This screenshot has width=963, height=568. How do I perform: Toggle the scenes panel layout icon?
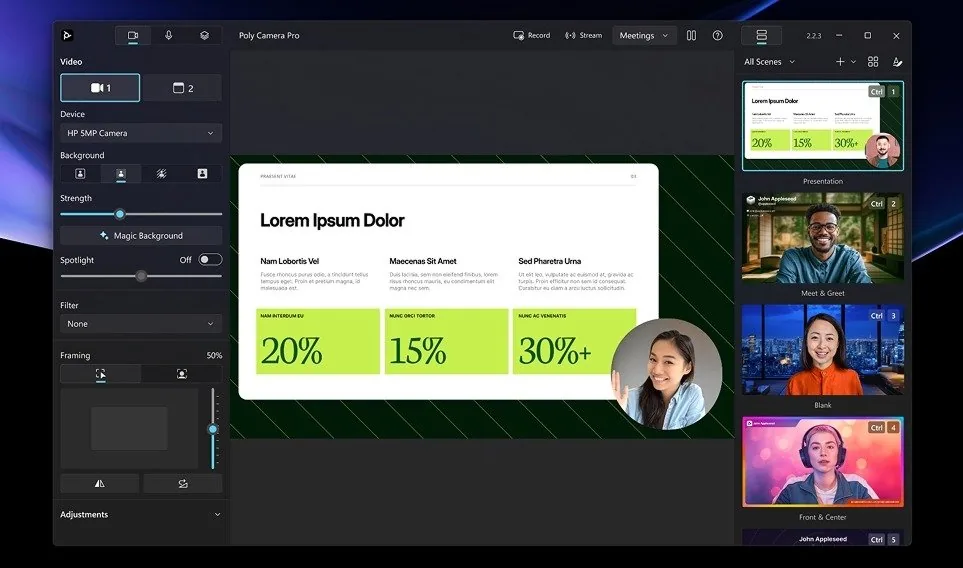coord(762,36)
